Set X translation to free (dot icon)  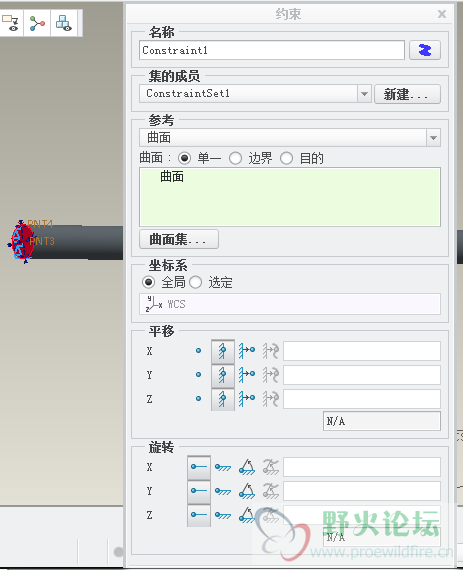coord(198,350)
